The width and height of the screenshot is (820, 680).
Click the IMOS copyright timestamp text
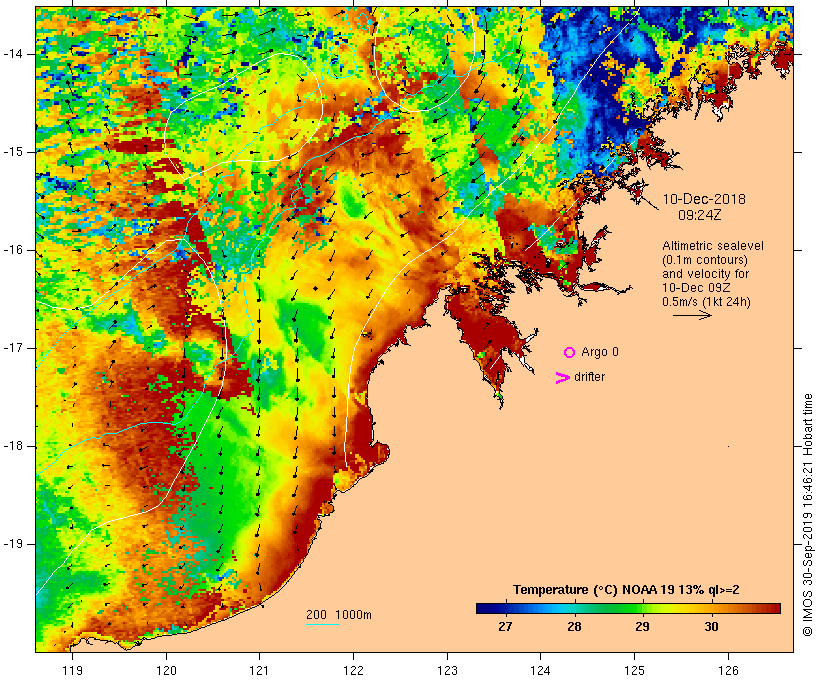(x=807, y=515)
